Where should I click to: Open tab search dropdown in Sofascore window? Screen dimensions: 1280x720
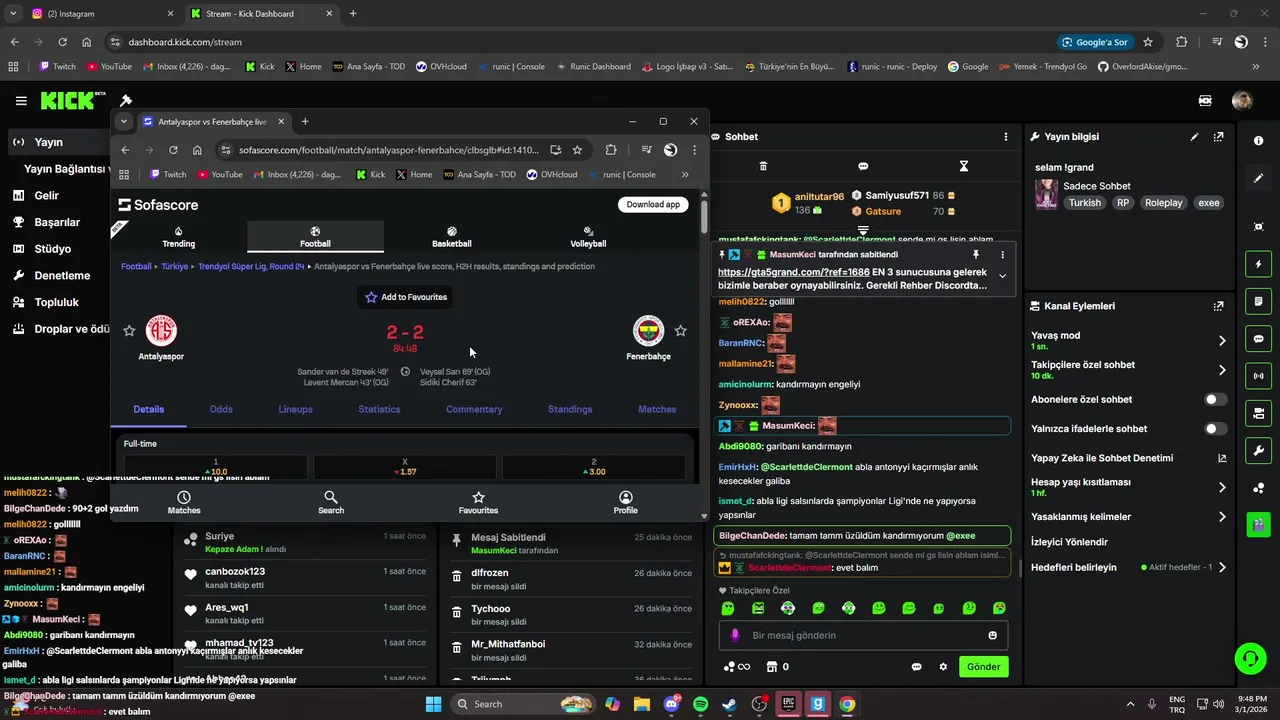(123, 121)
